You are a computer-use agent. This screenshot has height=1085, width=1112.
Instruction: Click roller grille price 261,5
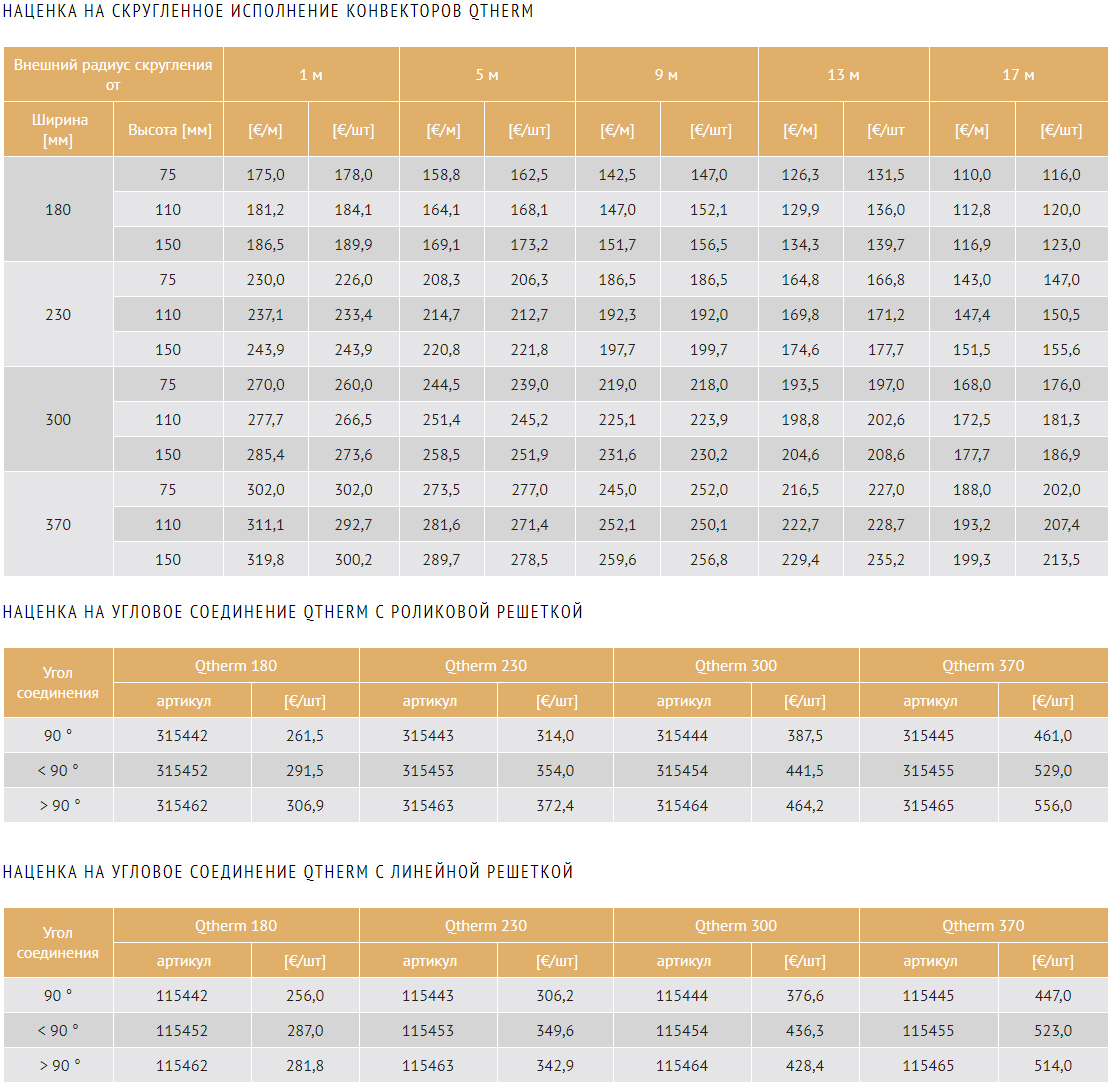(x=305, y=735)
